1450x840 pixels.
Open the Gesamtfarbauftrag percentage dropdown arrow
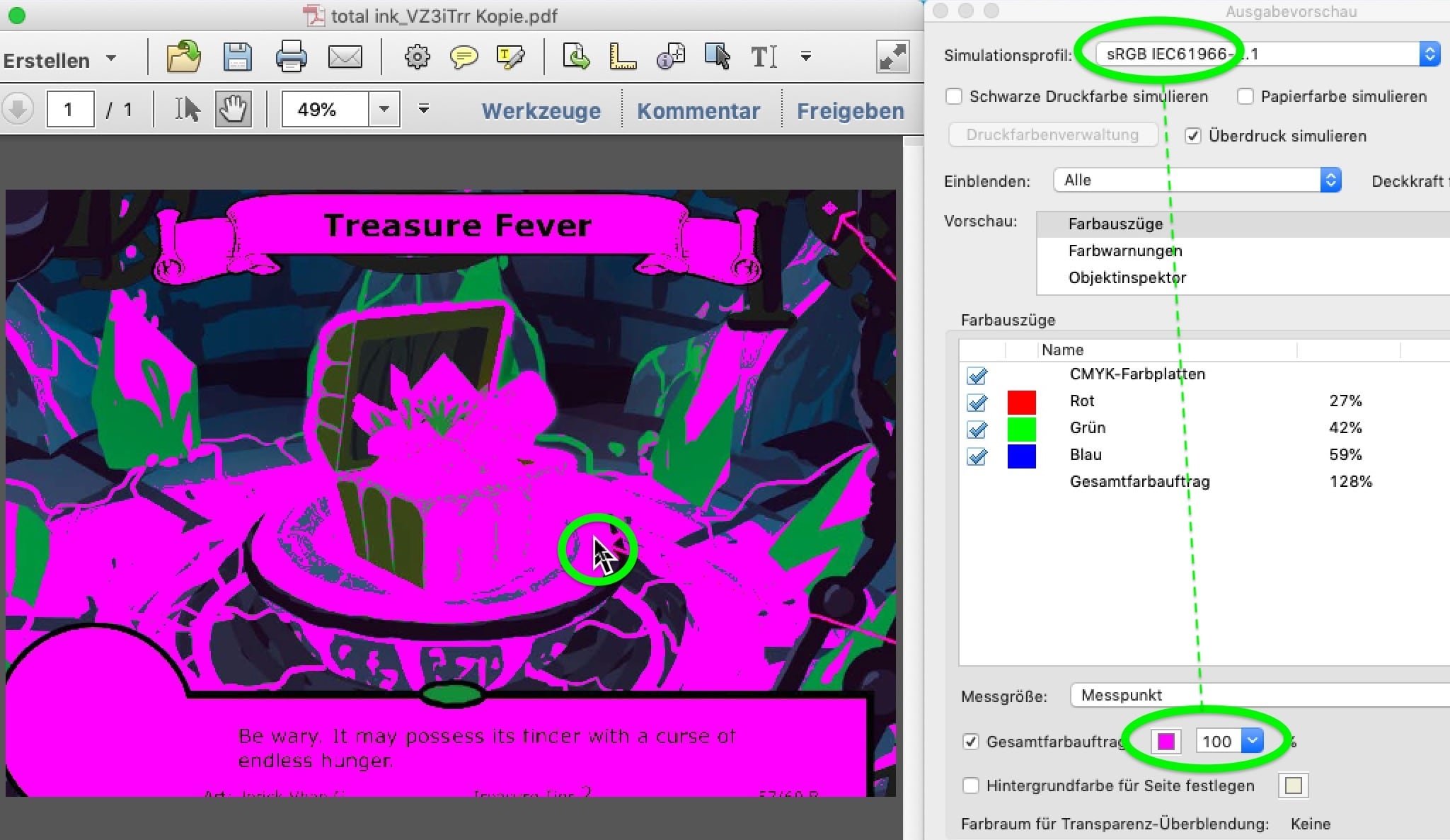1252,741
